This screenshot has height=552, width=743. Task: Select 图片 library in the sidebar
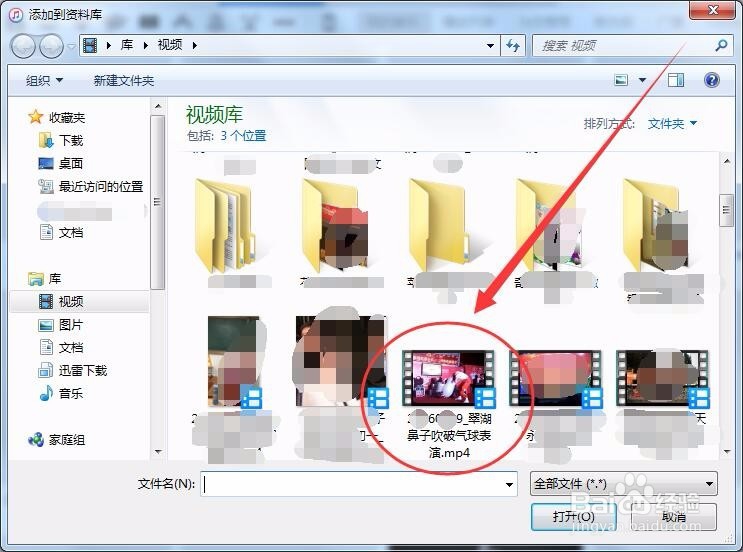(x=61, y=325)
